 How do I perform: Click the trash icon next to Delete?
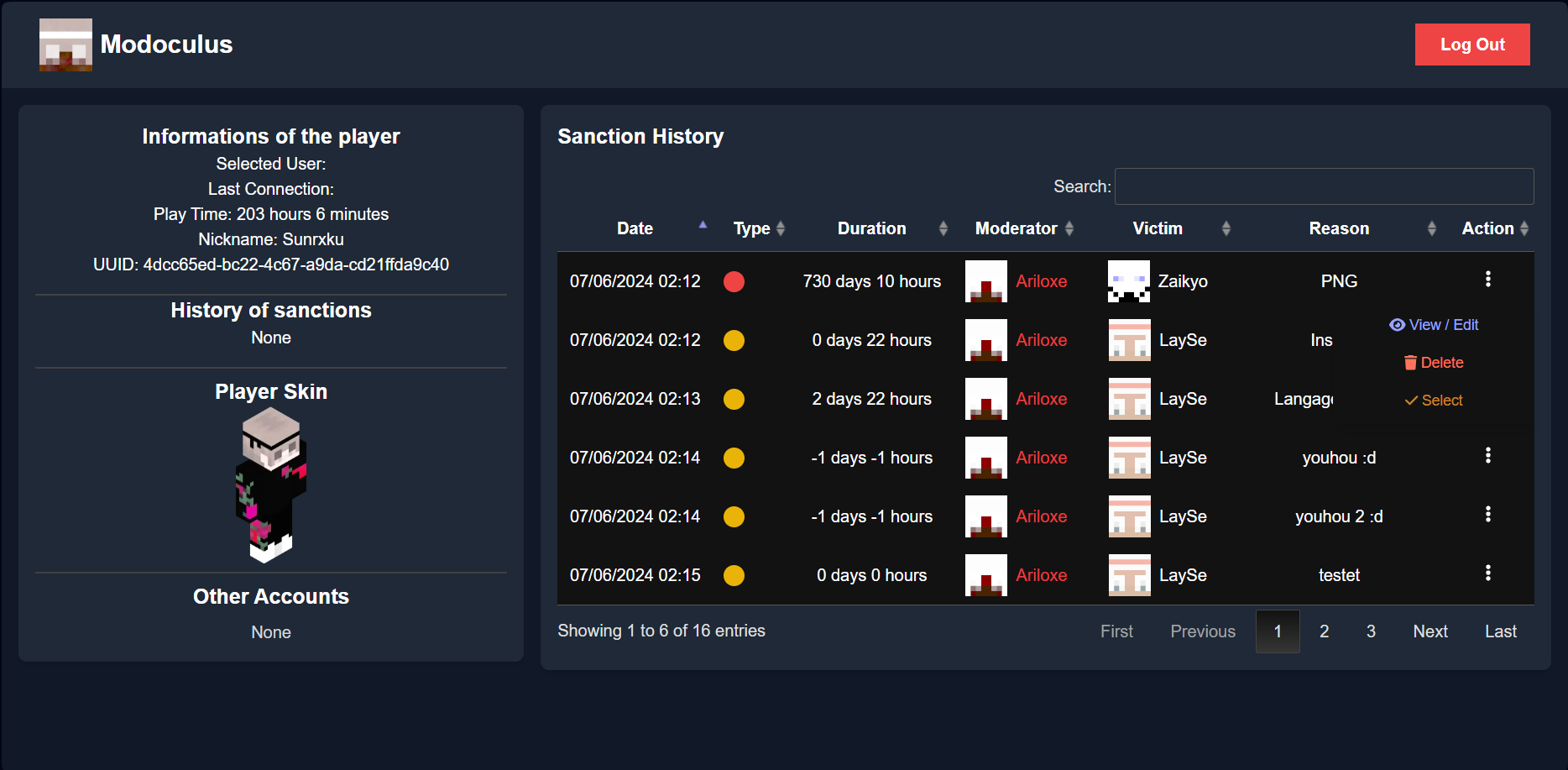[1412, 362]
